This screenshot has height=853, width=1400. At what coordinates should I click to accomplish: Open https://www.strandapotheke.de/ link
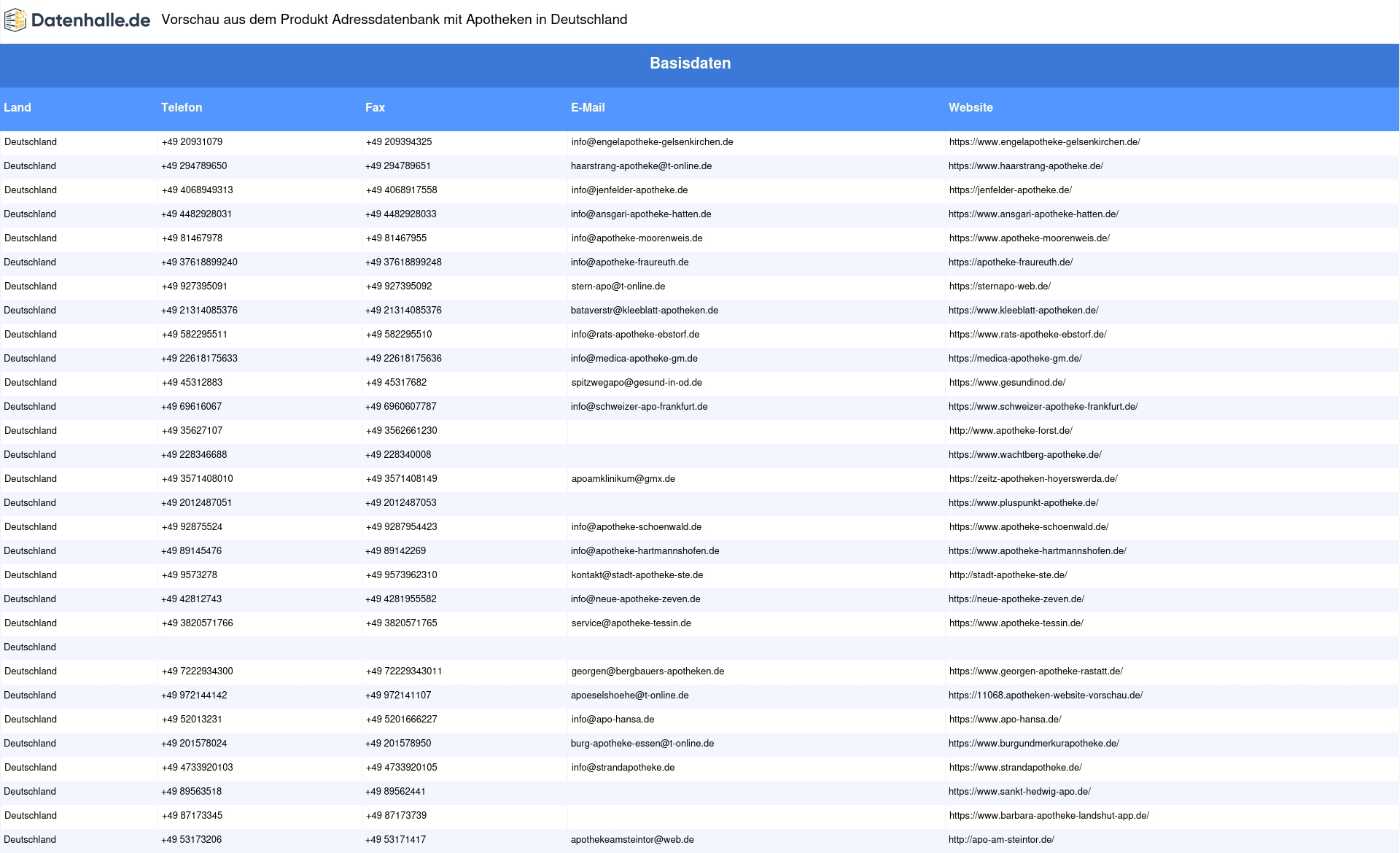[1016, 768]
